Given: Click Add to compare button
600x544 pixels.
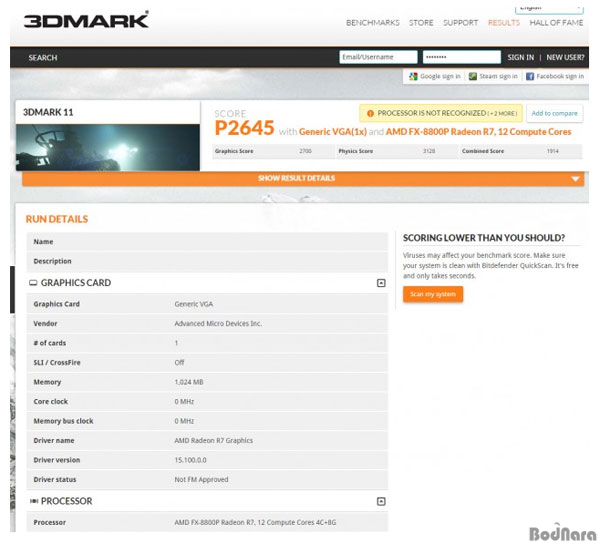Looking at the screenshot, I should 554,113.
